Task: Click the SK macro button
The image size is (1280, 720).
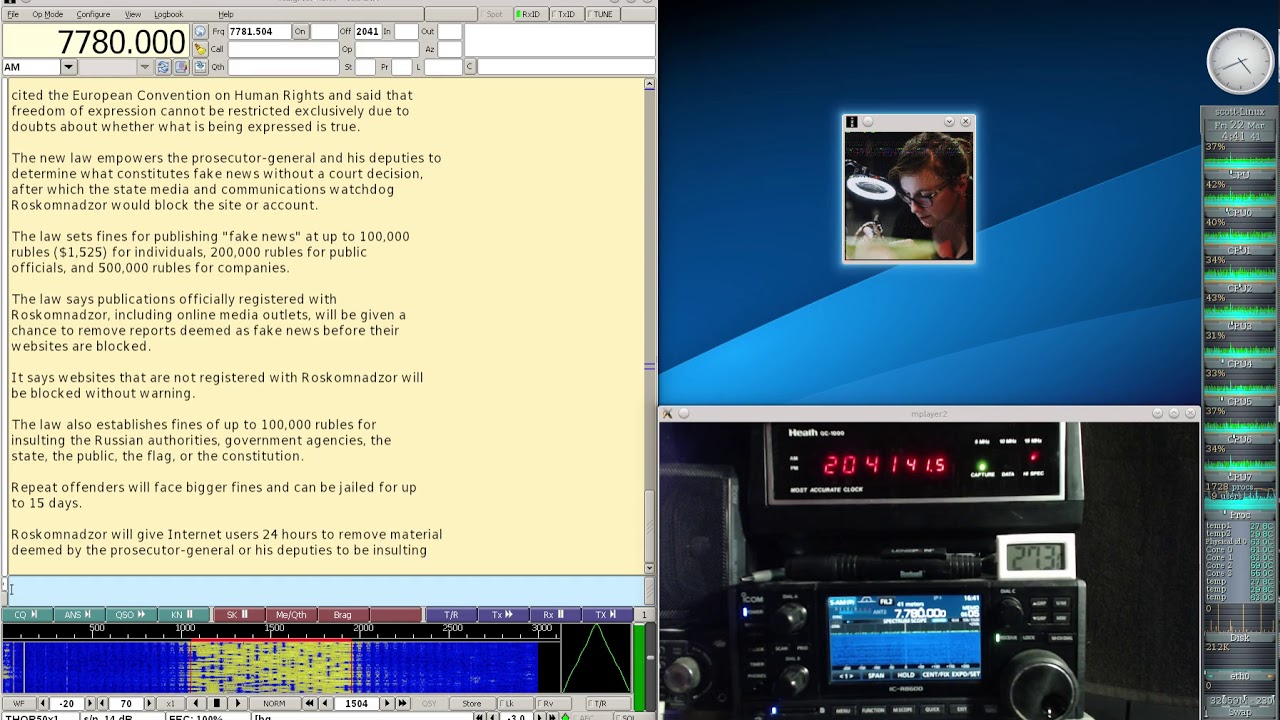Action: [x=238, y=614]
